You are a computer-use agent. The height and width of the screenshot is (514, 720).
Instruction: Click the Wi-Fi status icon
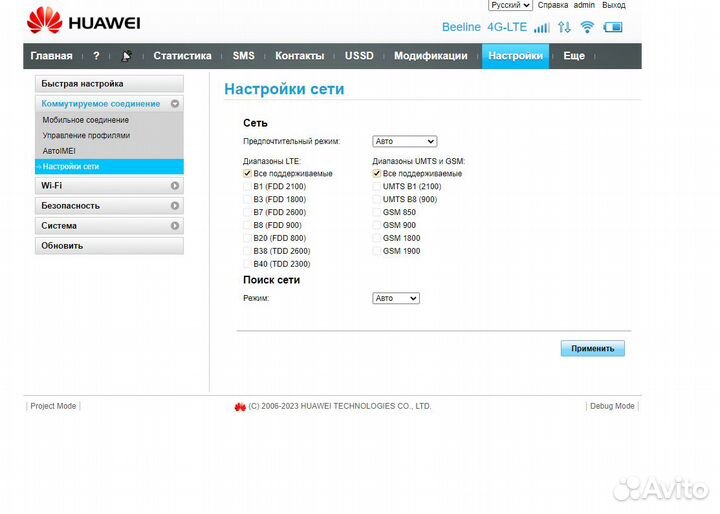[587, 27]
